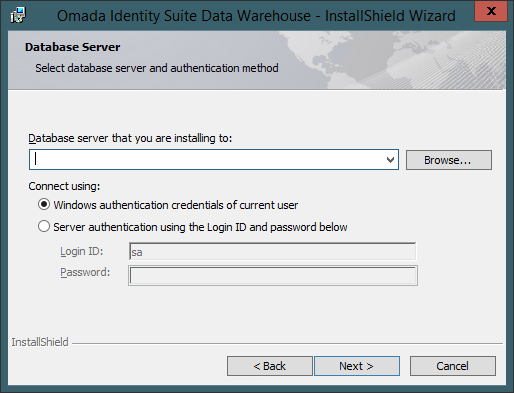Close the InstallShield Wizard window

tap(491, 11)
